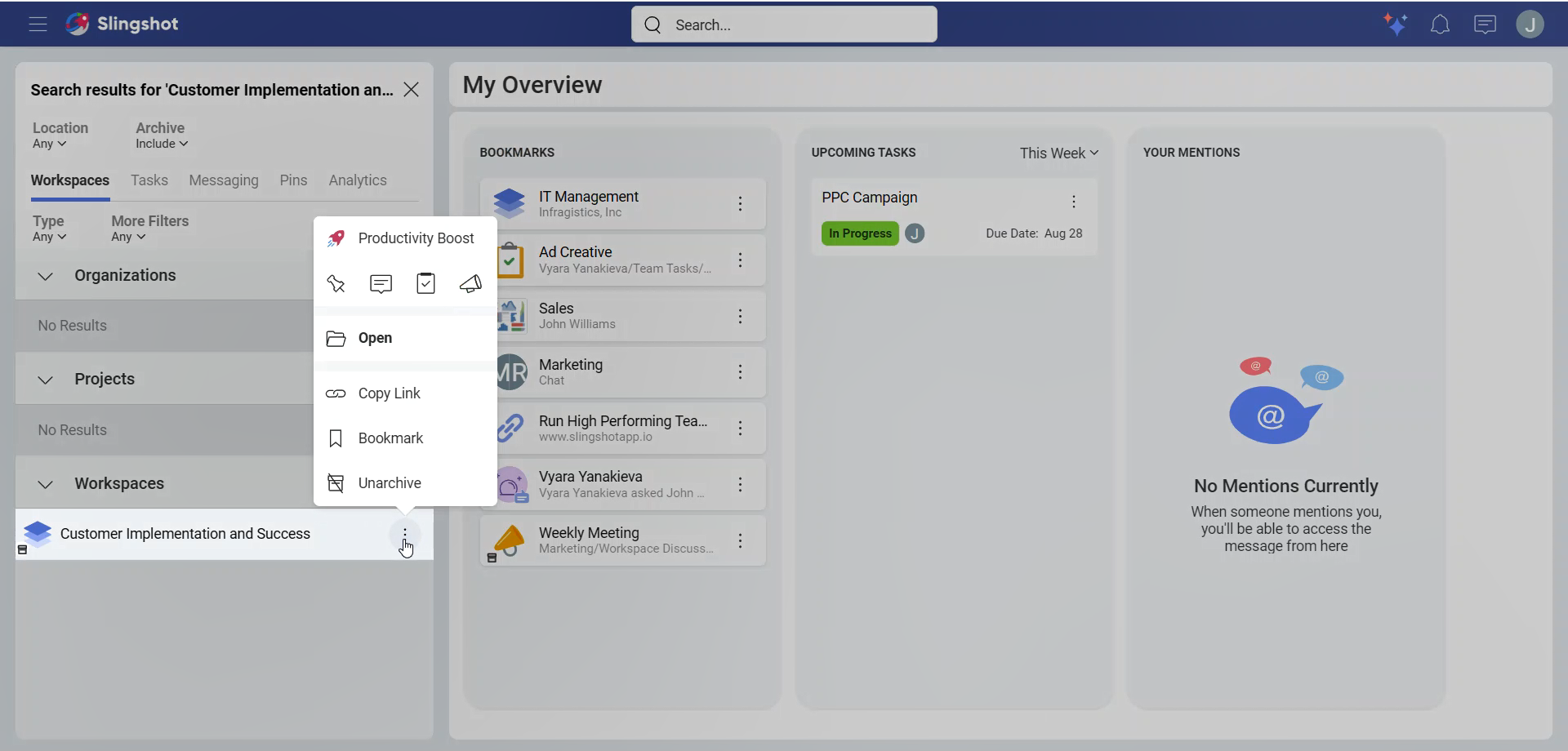Click the more options dots on Customer Implementation
This screenshot has width=1568, height=751.
(405, 534)
